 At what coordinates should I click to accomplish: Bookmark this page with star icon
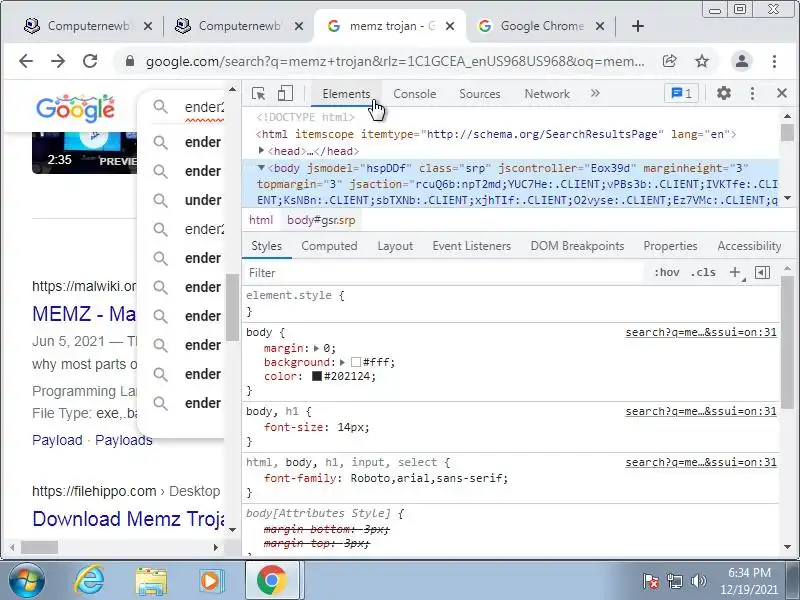(702, 61)
